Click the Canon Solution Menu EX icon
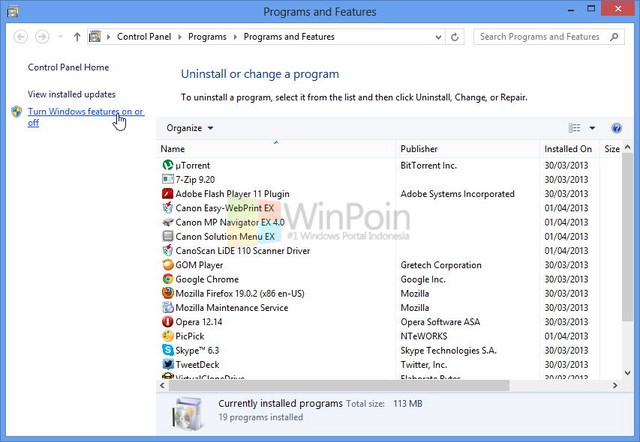This screenshot has height=442, width=640. click(x=168, y=236)
